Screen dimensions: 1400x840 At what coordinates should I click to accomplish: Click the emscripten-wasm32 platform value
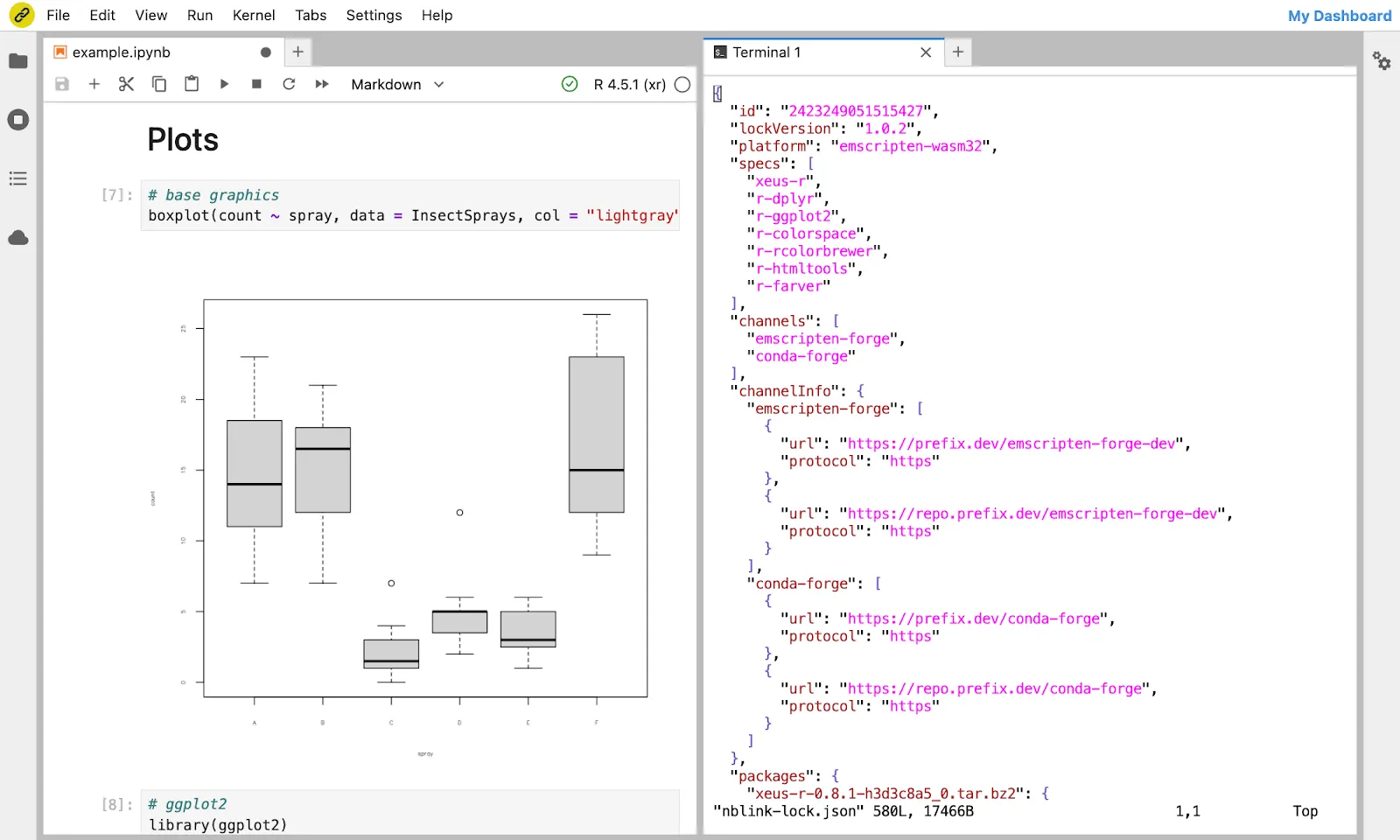(911, 146)
